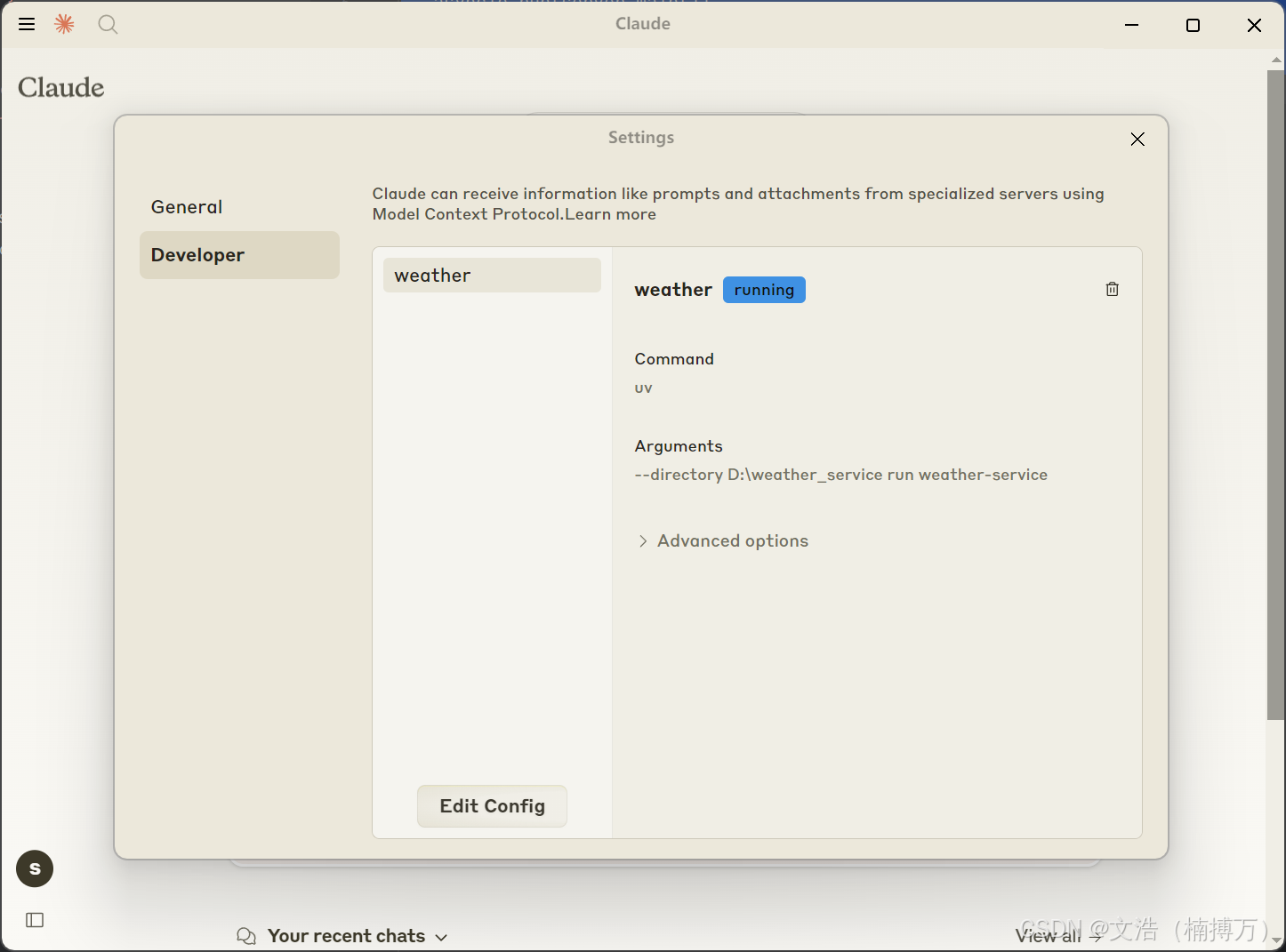The height and width of the screenshot is (952, 1286).
Task: Open the hamburger menu icon
Action: coord(27,24)
